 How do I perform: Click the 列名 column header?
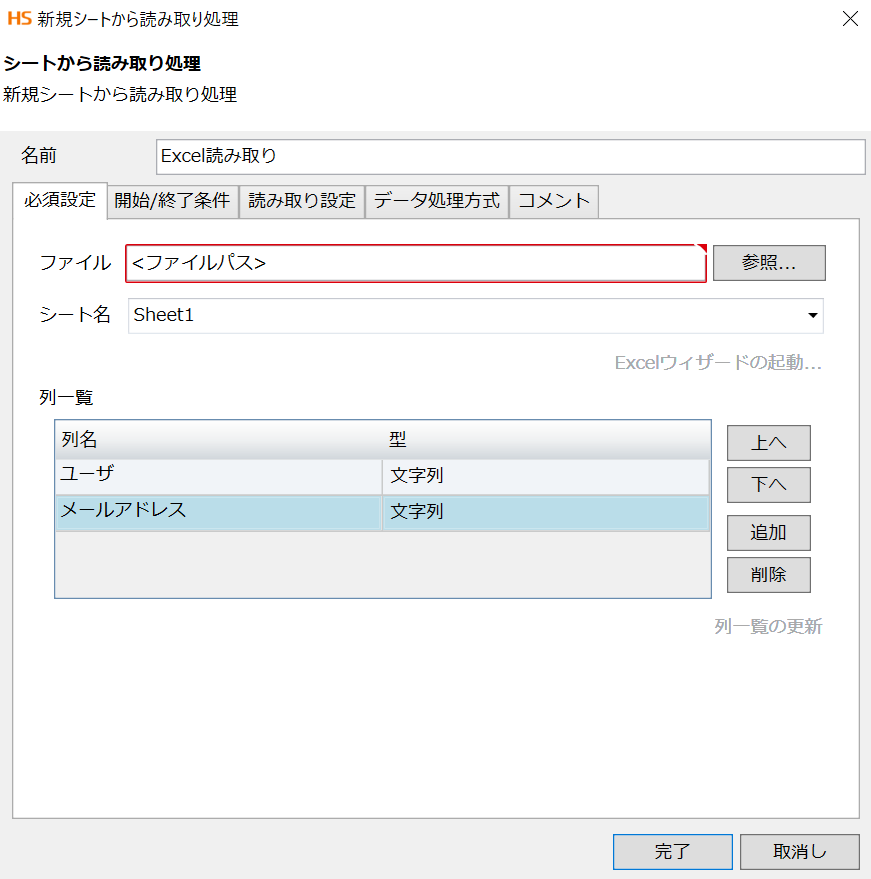point(219,440)
